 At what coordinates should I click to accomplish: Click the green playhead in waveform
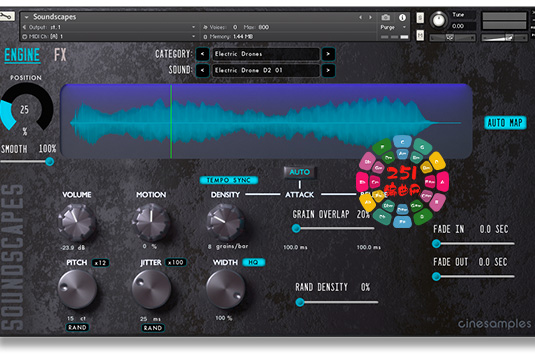(171, 121)
